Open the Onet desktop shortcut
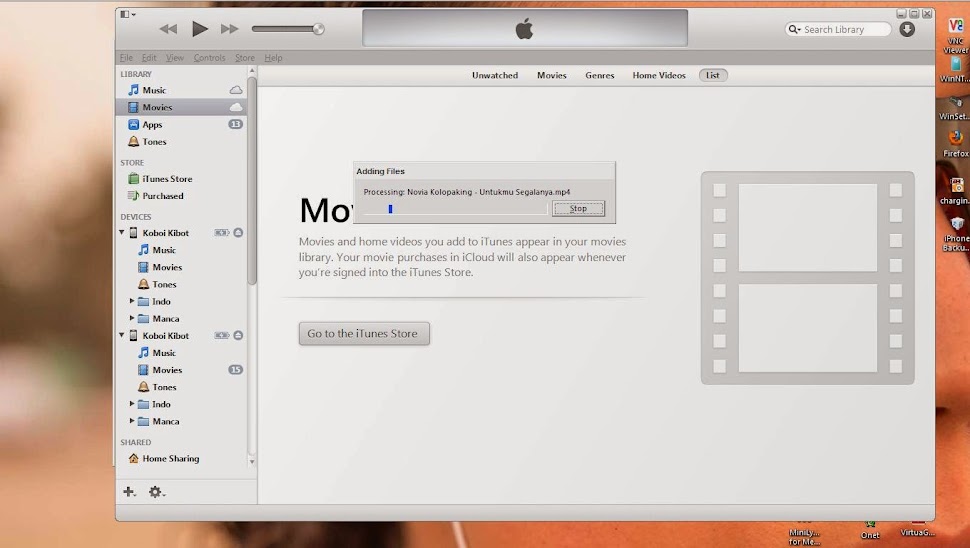This screenshot has width=970, height=548. (870, 531)
